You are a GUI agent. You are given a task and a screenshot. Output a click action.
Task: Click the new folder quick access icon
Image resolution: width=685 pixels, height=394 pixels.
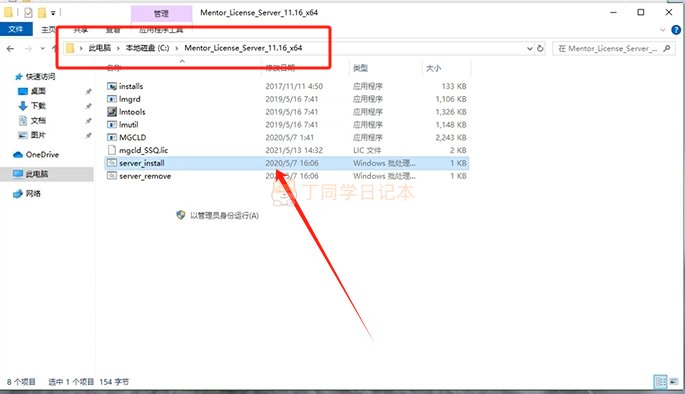tap(42, 13)
